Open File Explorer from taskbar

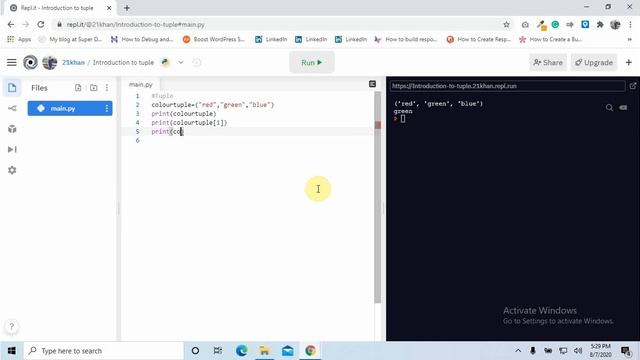(264, 351)
